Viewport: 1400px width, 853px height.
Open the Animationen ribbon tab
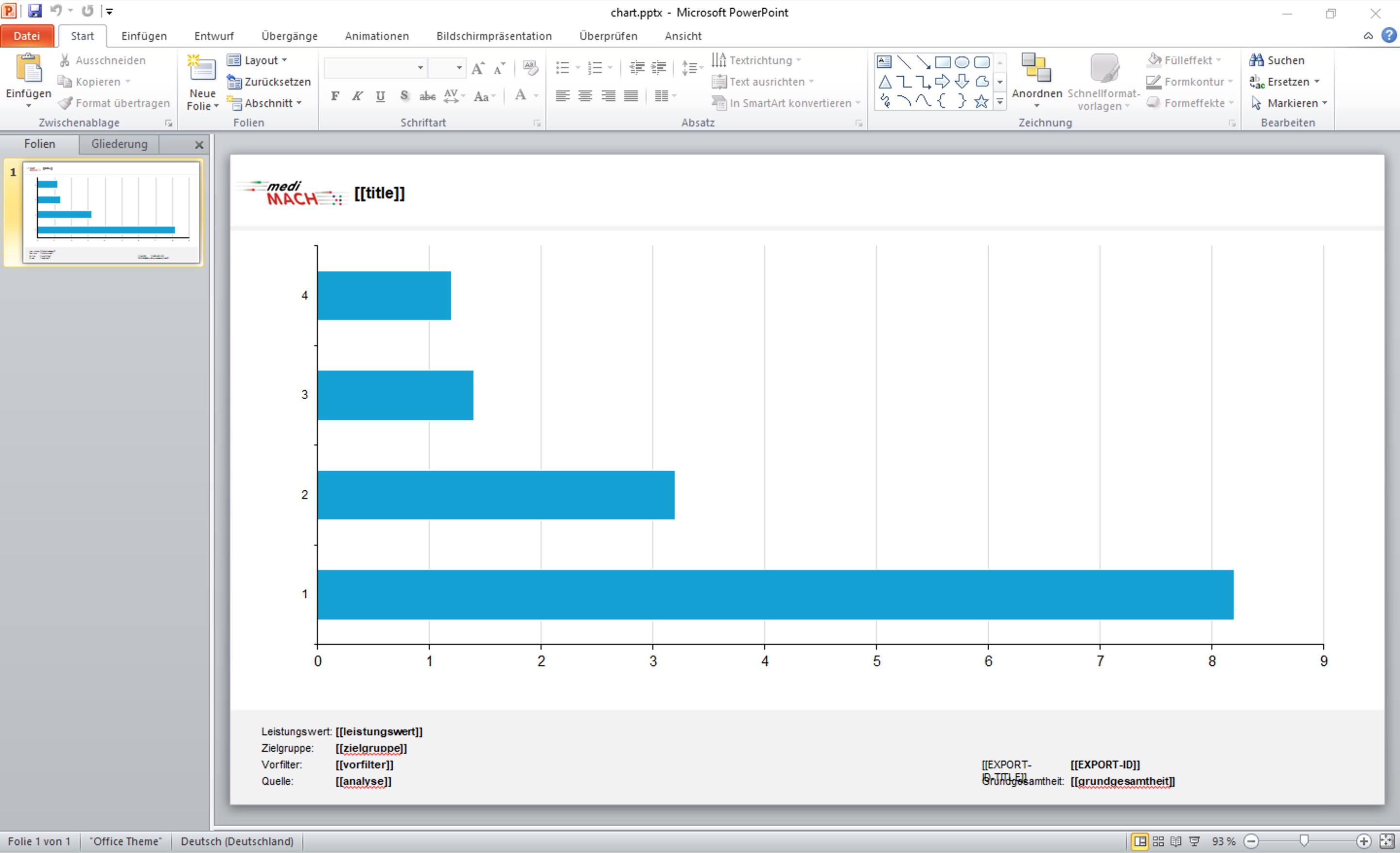pos(377,36)
